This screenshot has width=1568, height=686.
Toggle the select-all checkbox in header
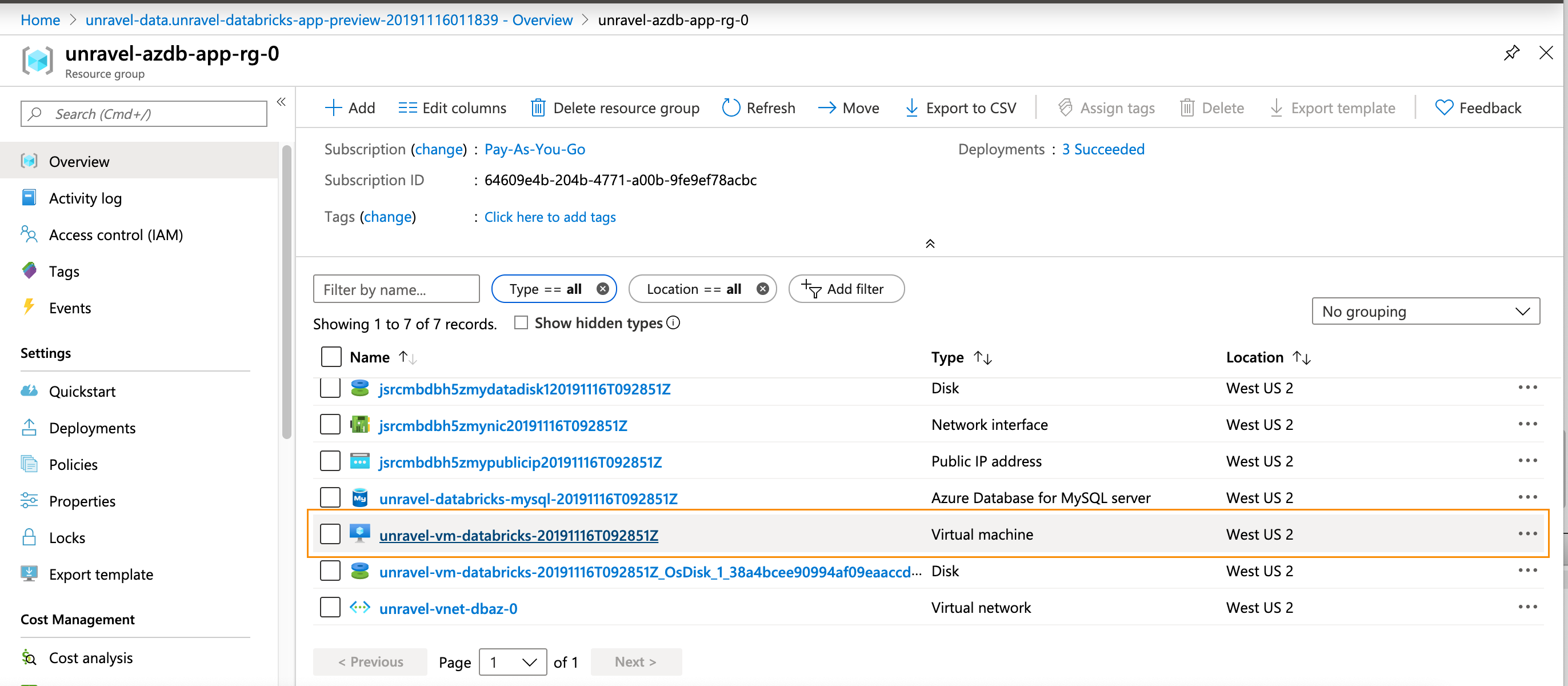331,357
